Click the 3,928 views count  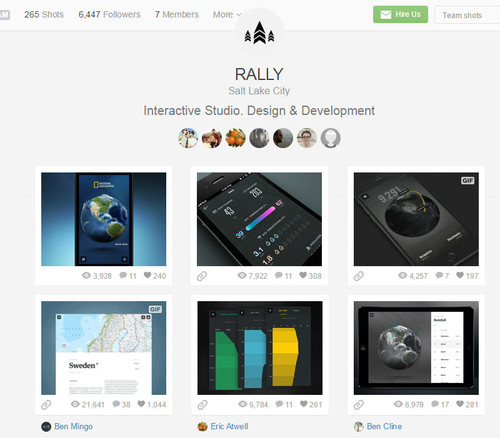(97, 276)
